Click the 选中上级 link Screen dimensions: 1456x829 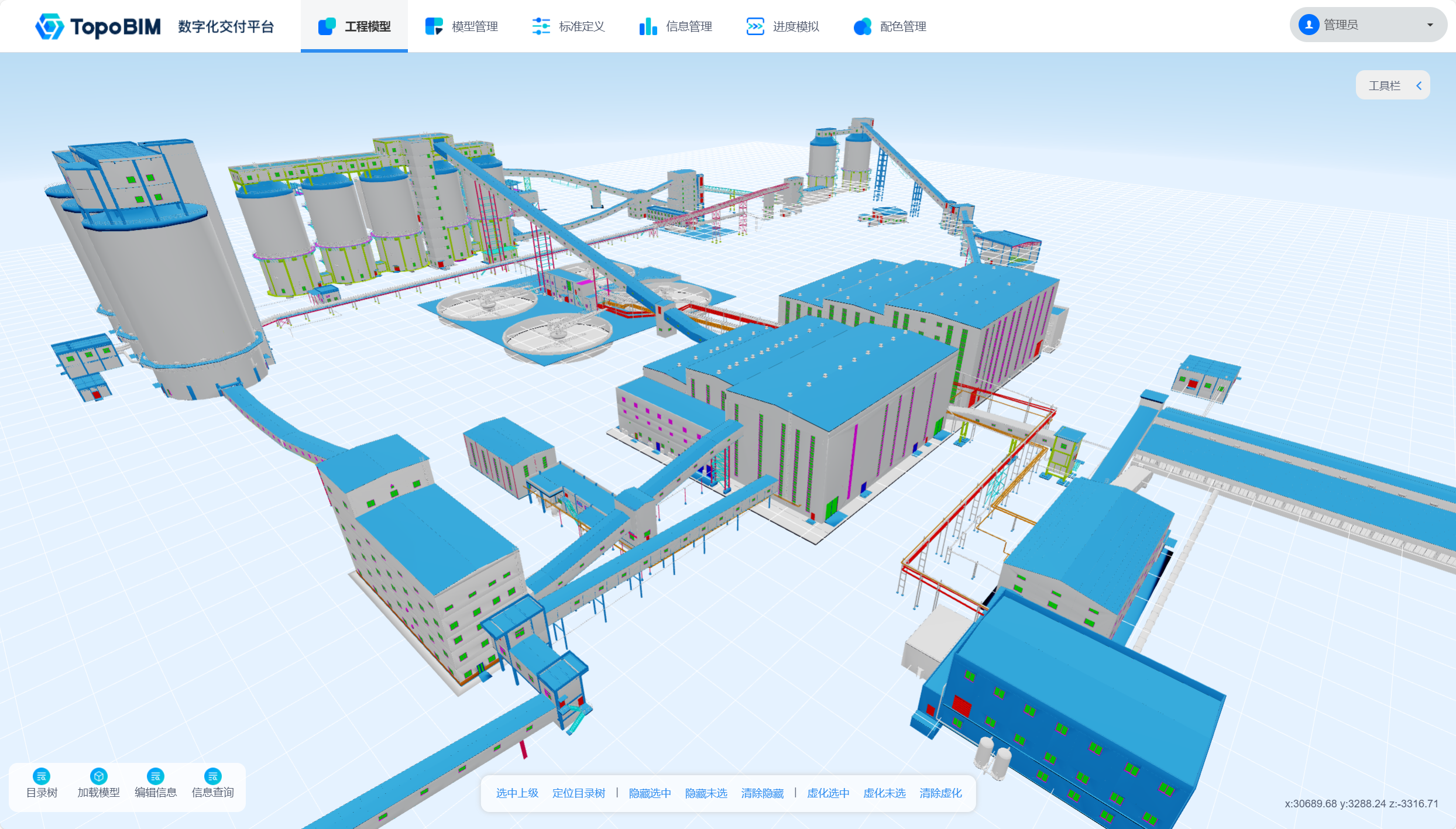click(x=517, y=793)
